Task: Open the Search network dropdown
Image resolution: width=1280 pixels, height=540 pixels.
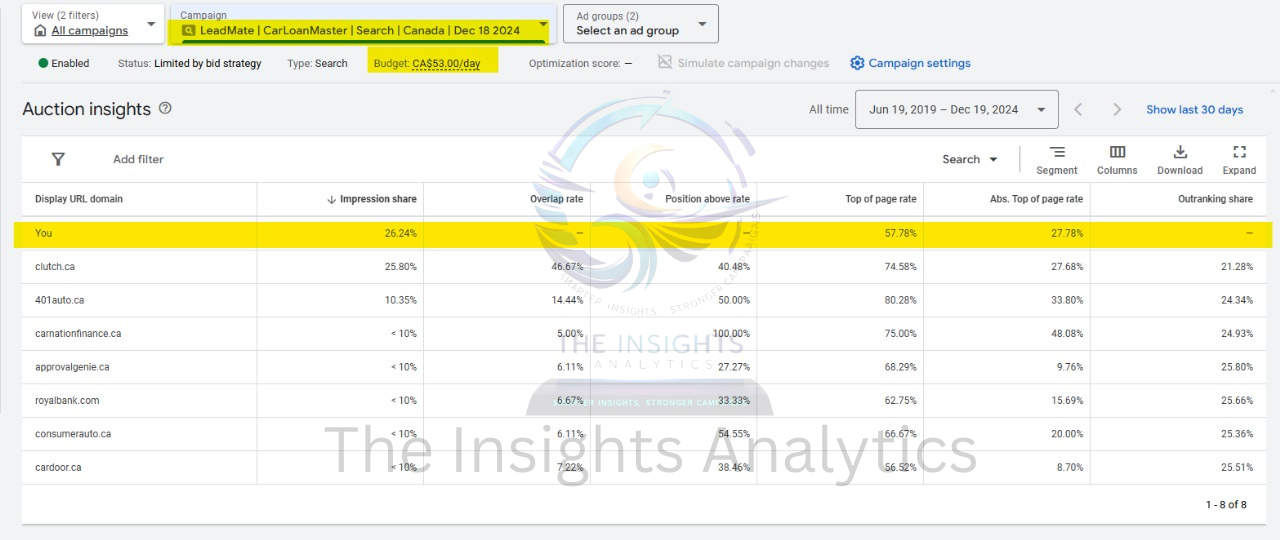Action: point(970,159)
